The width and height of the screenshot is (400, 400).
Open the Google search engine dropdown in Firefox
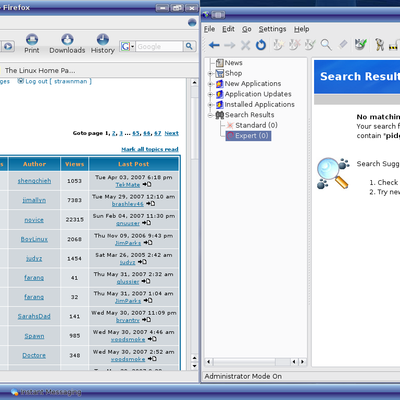pyautogui.click(x=128, y=46)
